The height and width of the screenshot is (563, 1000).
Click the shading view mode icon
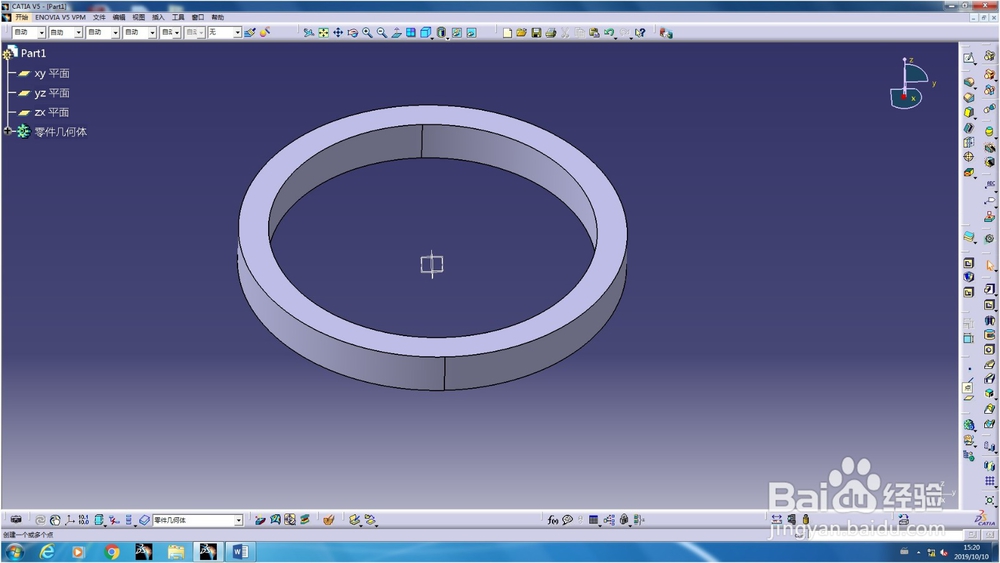441,33
